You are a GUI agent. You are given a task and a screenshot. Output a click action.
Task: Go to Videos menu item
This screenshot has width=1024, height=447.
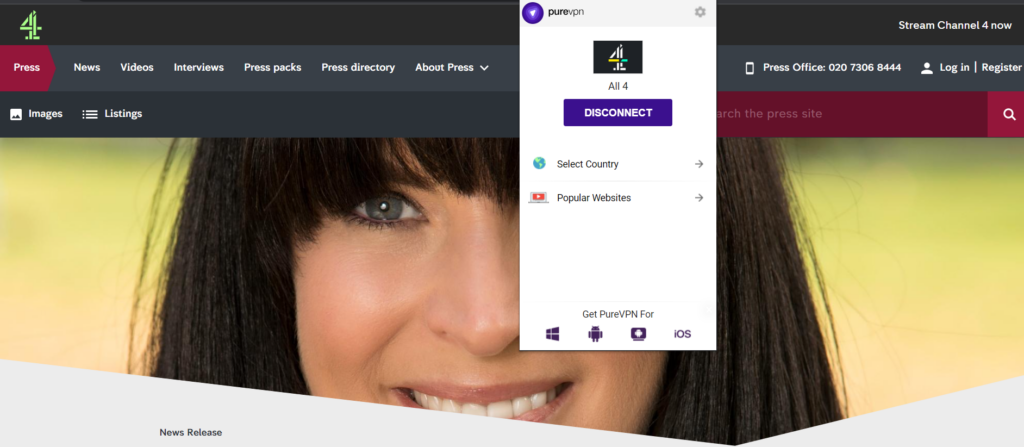click(137, 67)
